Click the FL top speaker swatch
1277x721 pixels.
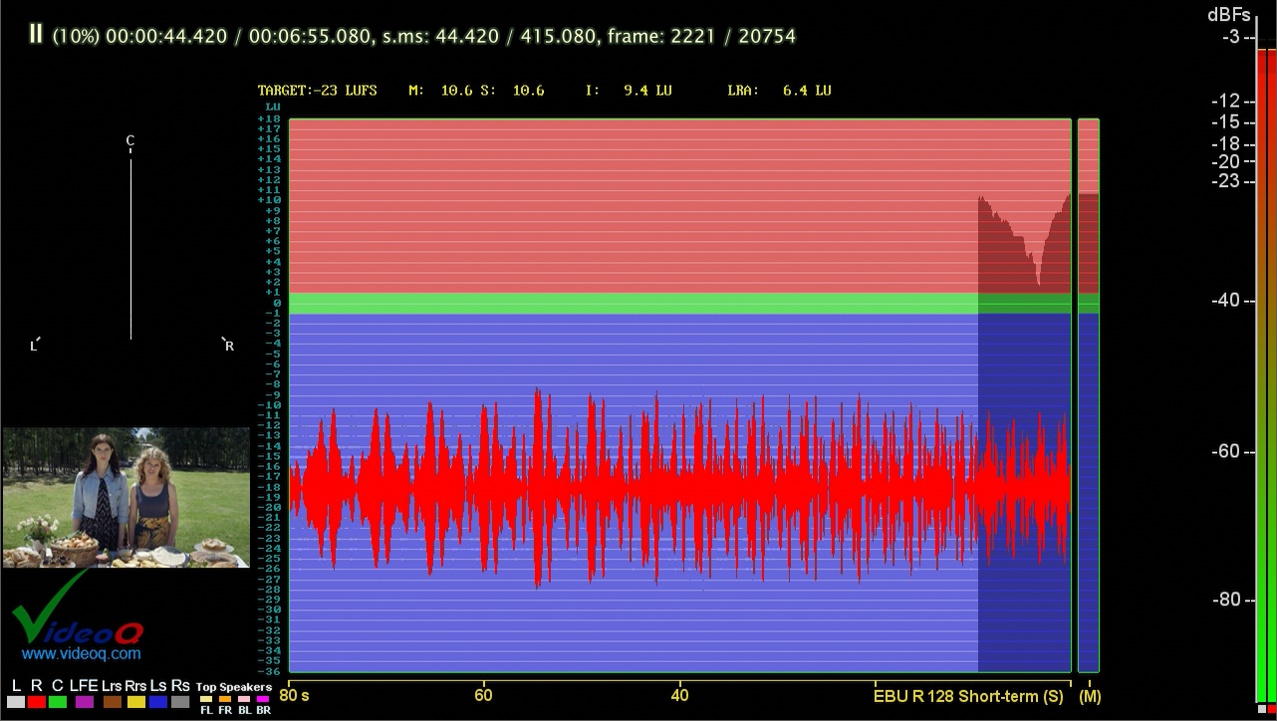206,699
